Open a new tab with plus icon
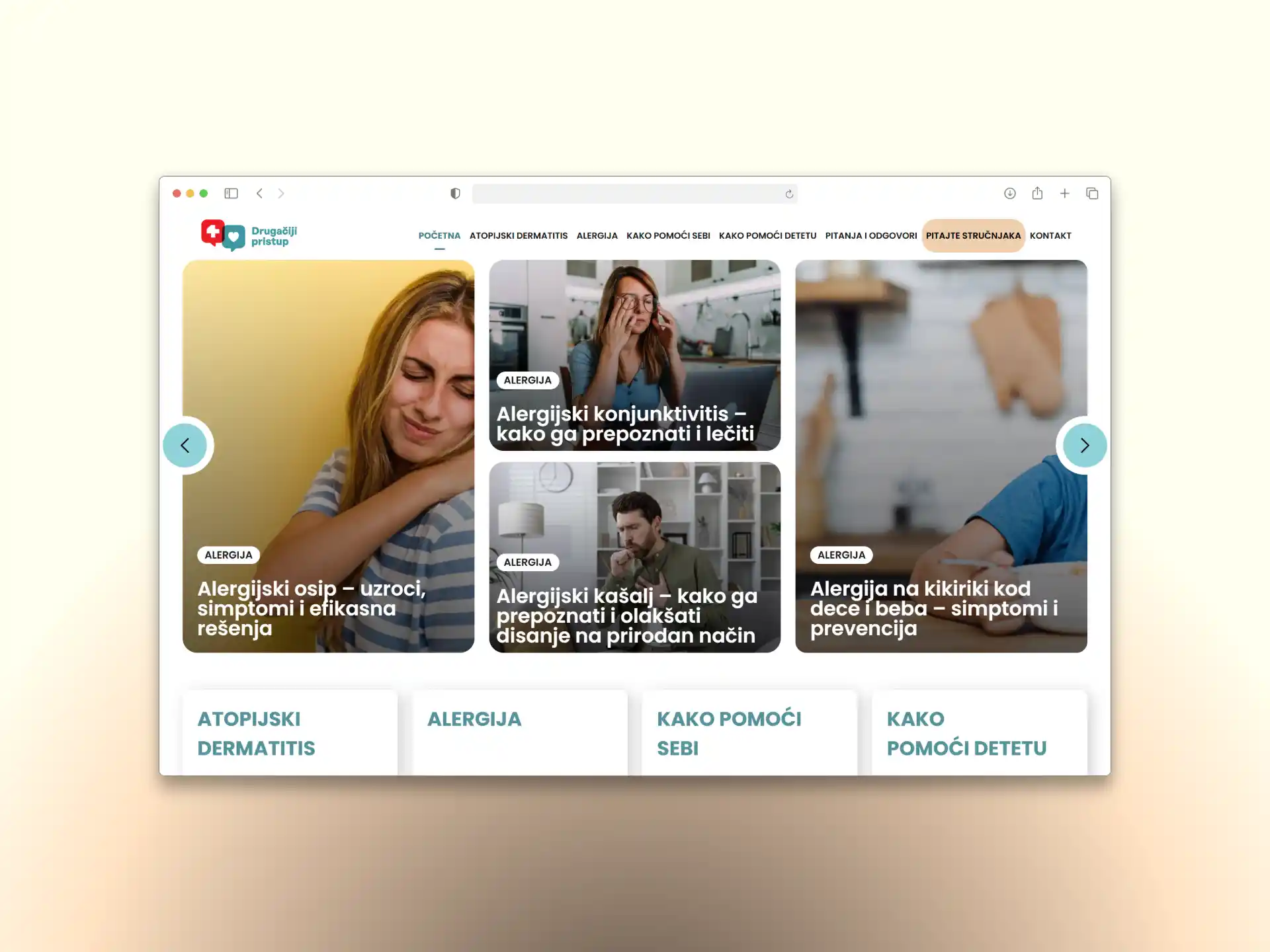The image size is (1270, 952). [1064, 194]
